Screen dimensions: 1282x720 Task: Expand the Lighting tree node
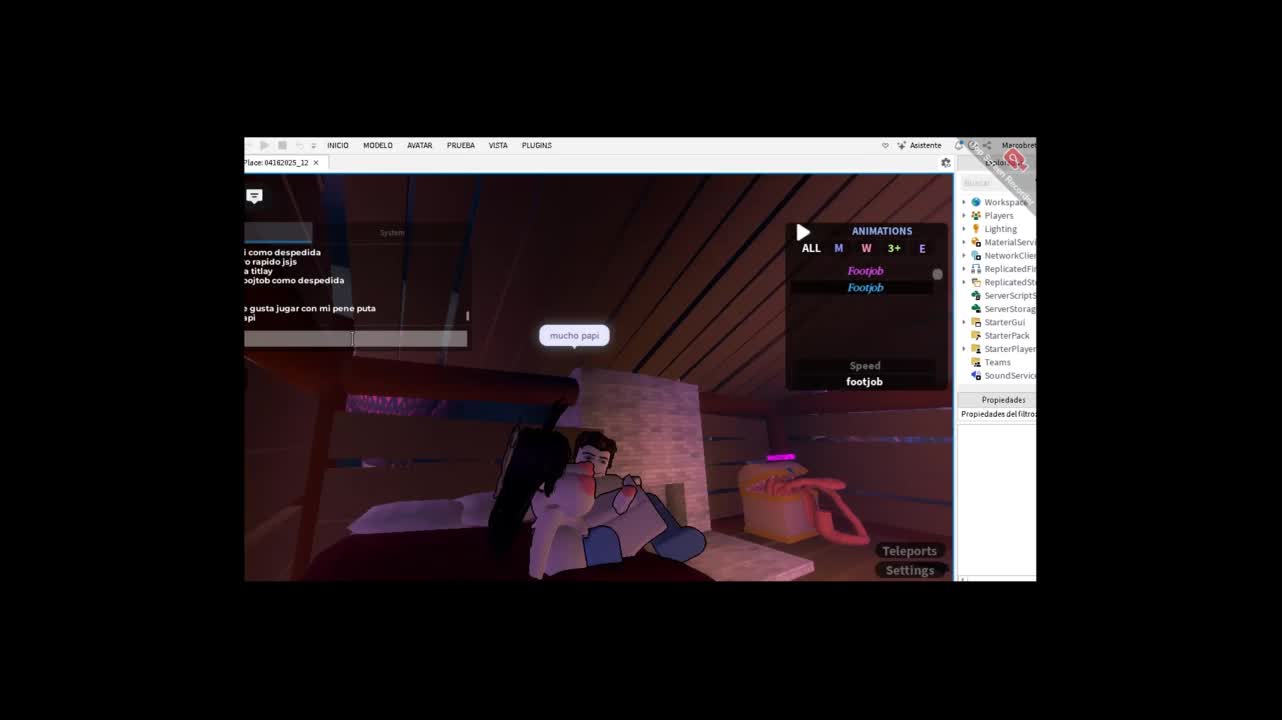tap(964, 229)
